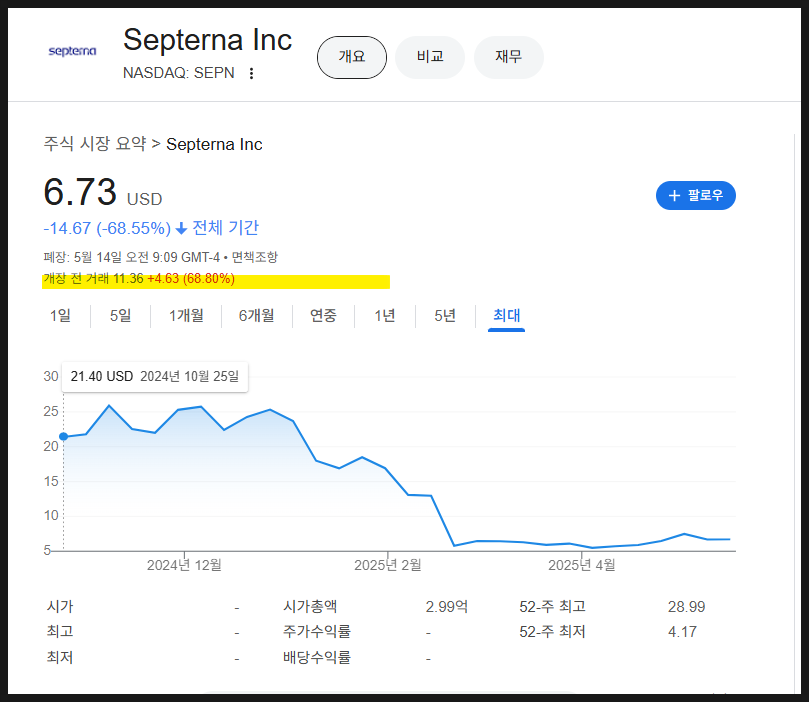Open the 면책조항 disclaimer link
Image resolution: width=809 pixels, height=702 pixels.
click(254, 257)
